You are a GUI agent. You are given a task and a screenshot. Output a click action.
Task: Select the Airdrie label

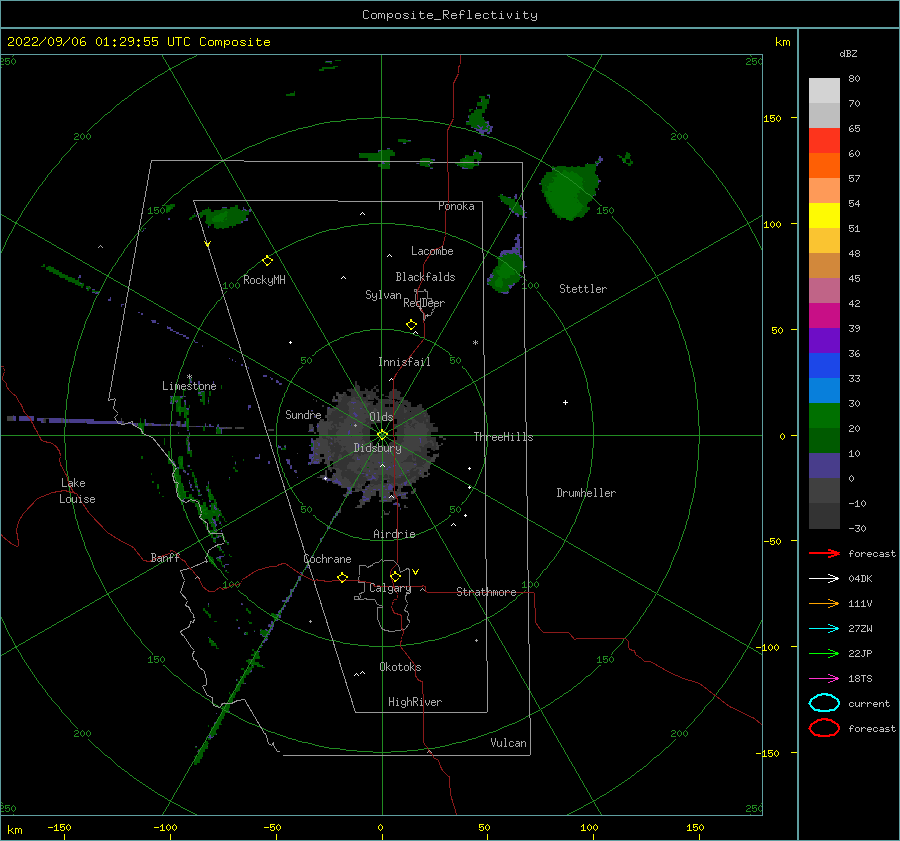click(x=394, y=534)
